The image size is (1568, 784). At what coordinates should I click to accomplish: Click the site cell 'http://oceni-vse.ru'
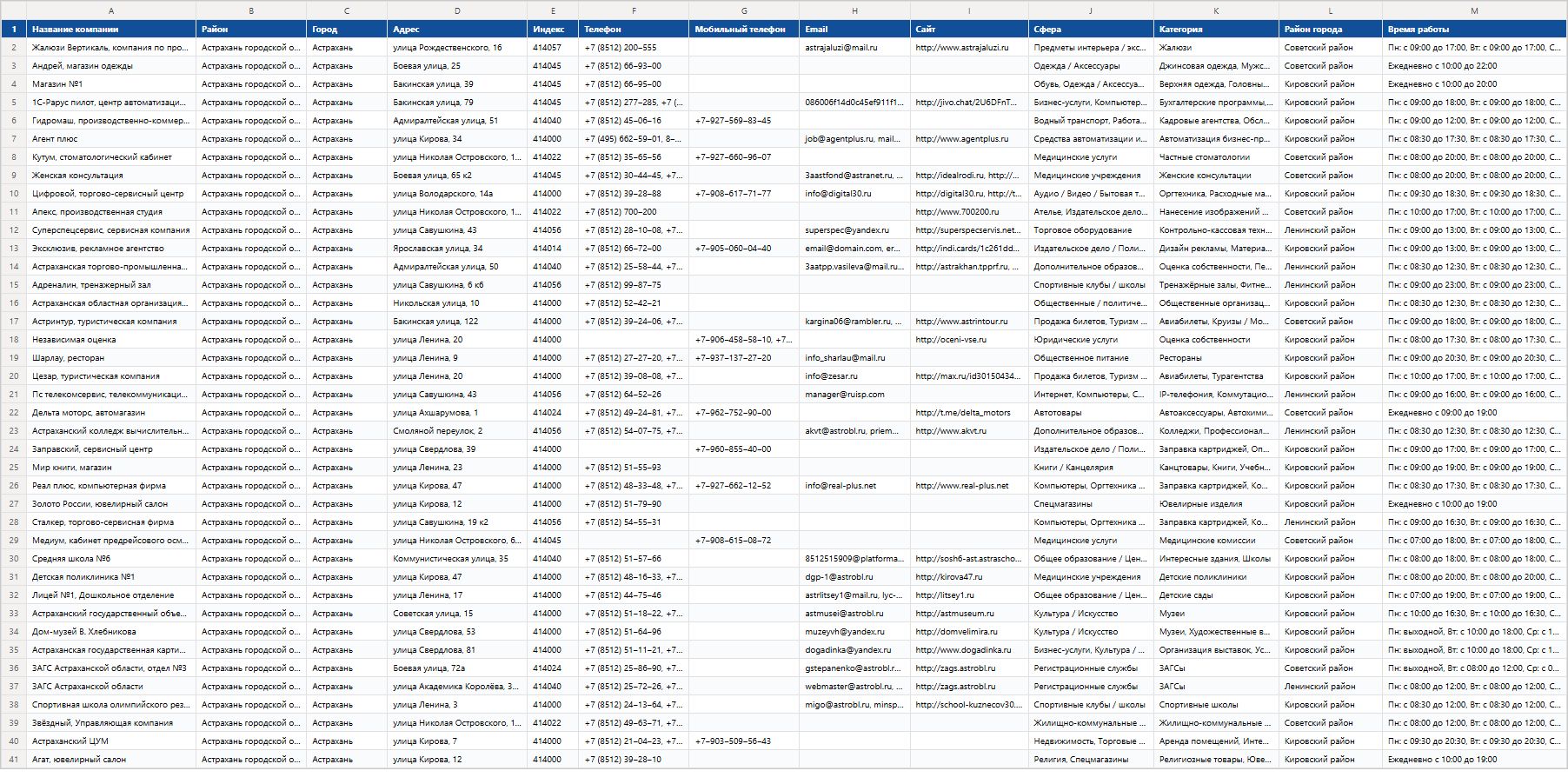[x=969, y=340]
